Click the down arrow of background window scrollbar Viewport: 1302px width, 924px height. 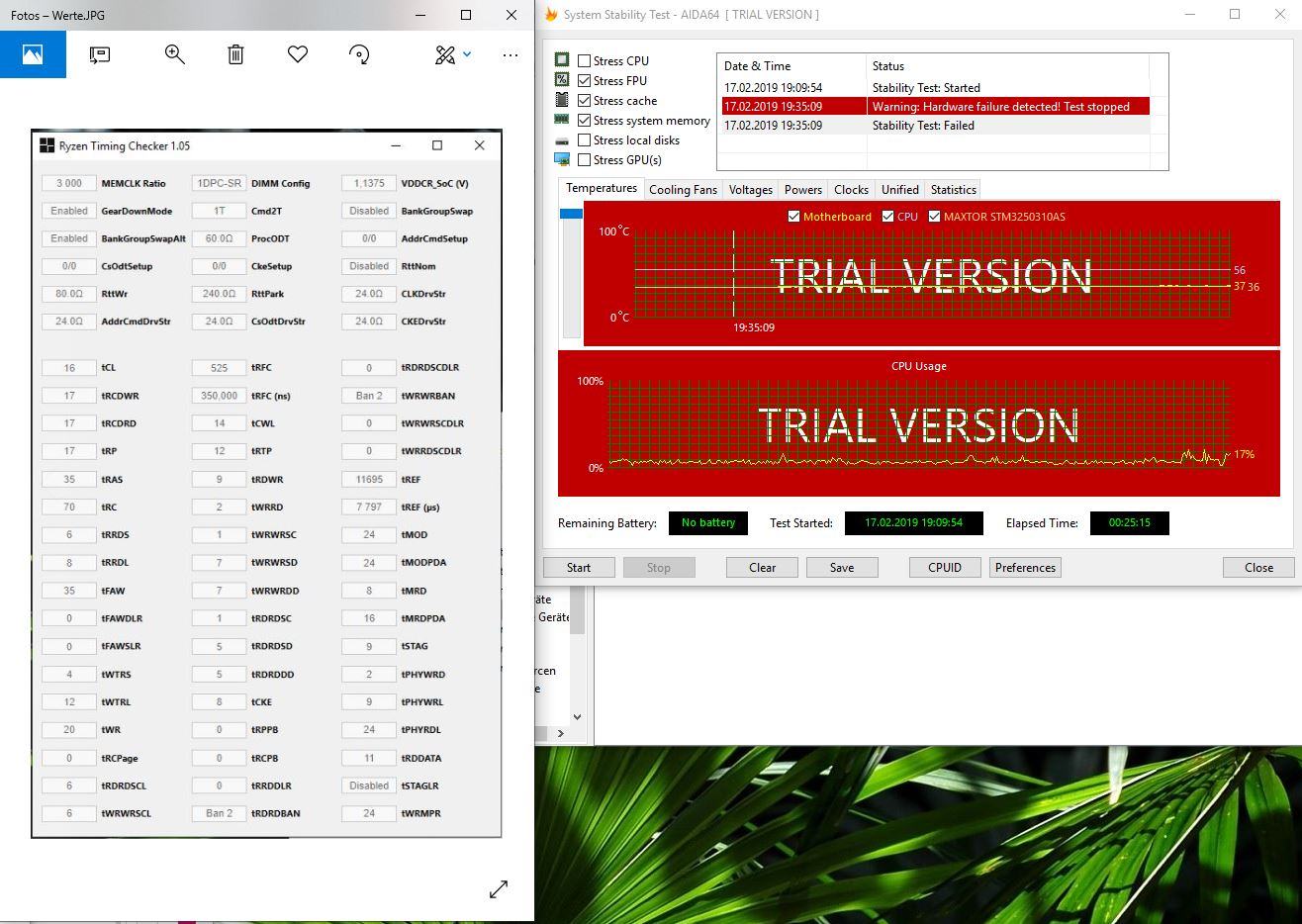(x=578, y=716)
